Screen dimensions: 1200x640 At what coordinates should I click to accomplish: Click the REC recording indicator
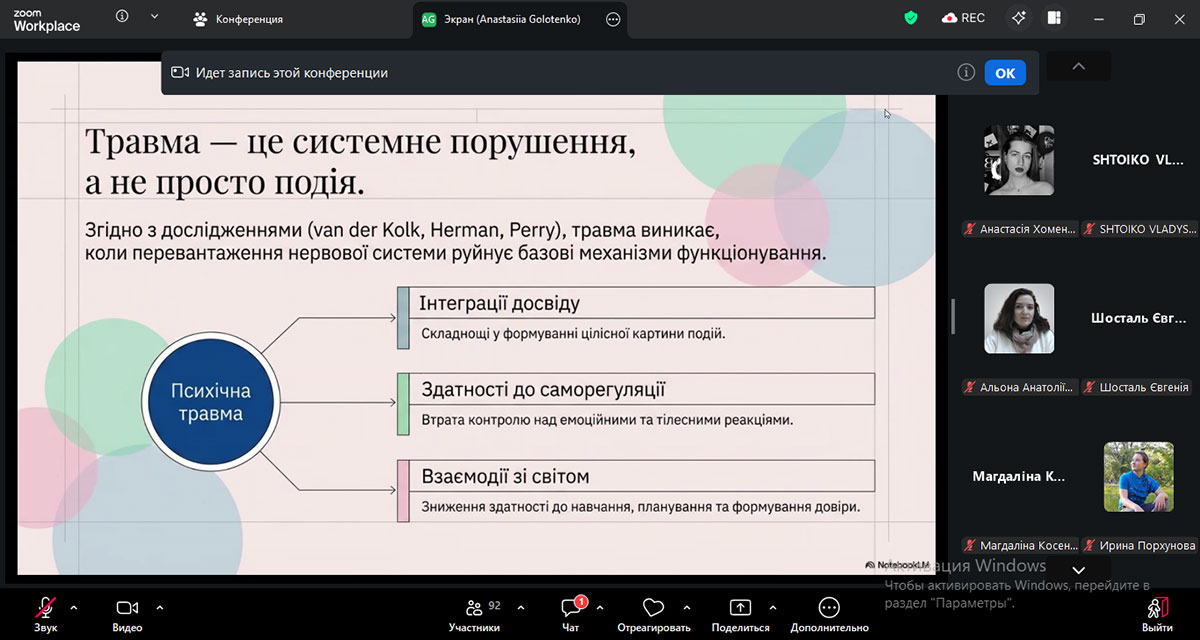(x=963, y=18)
